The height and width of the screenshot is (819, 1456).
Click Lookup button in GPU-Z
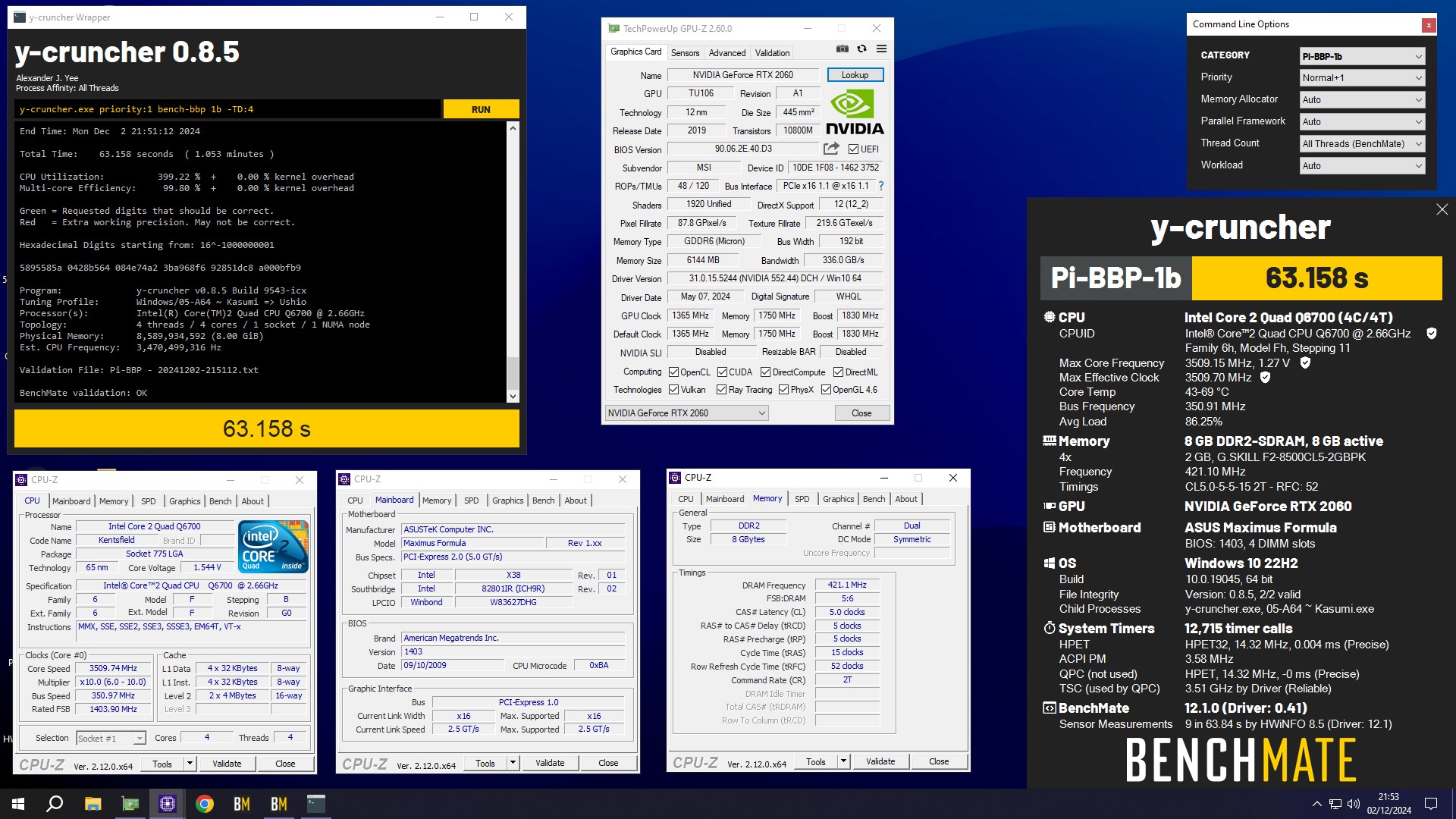(855, 75)
